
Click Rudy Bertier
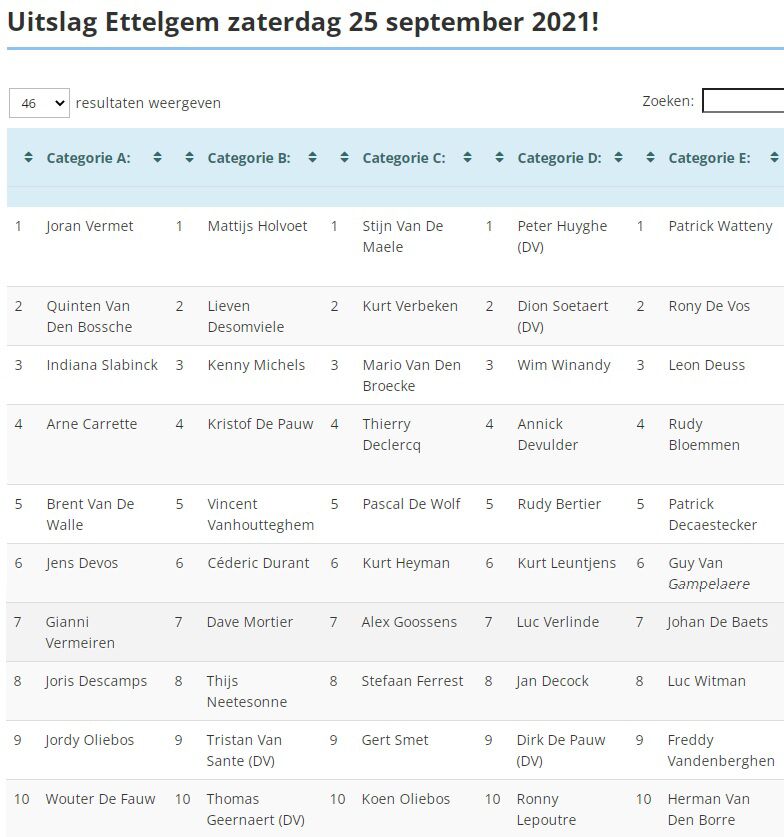point(559,504)
